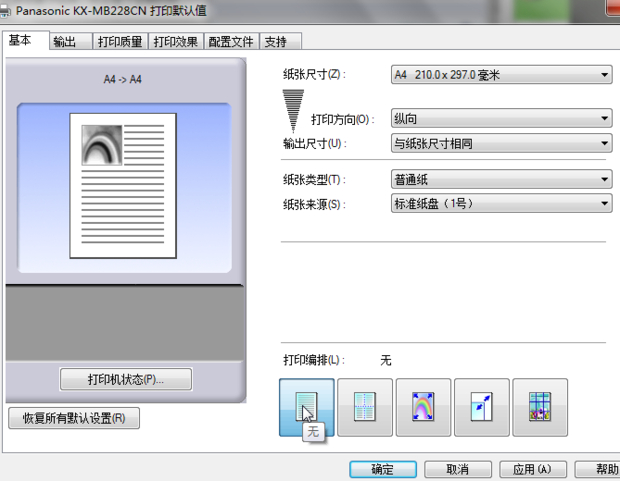620x481 pixels.
Task: Switch to the 打印效果 tab
Action: pyautogui.click(x=176, y=42)
